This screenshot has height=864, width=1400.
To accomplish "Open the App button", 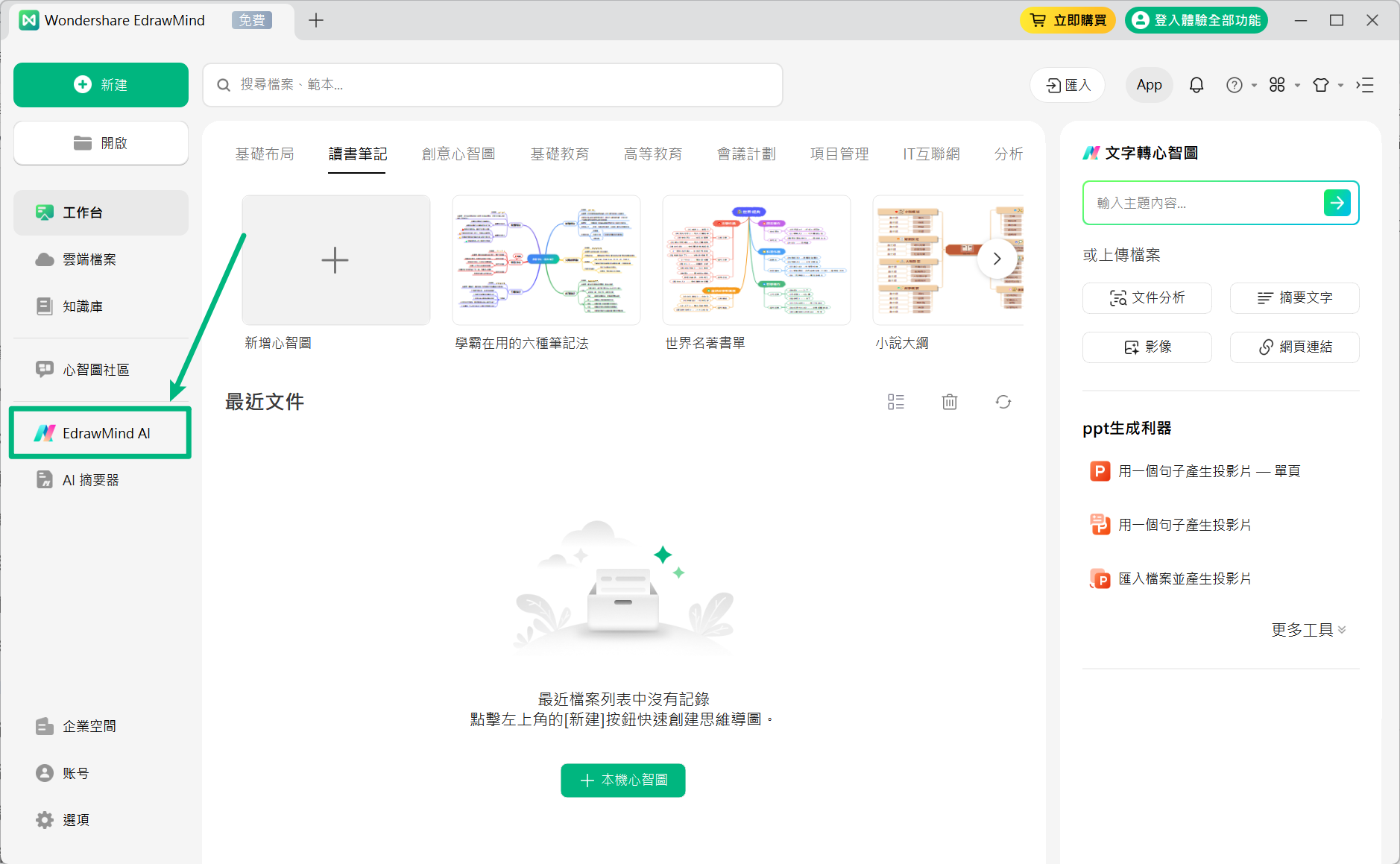I will tap(1149, 85).
